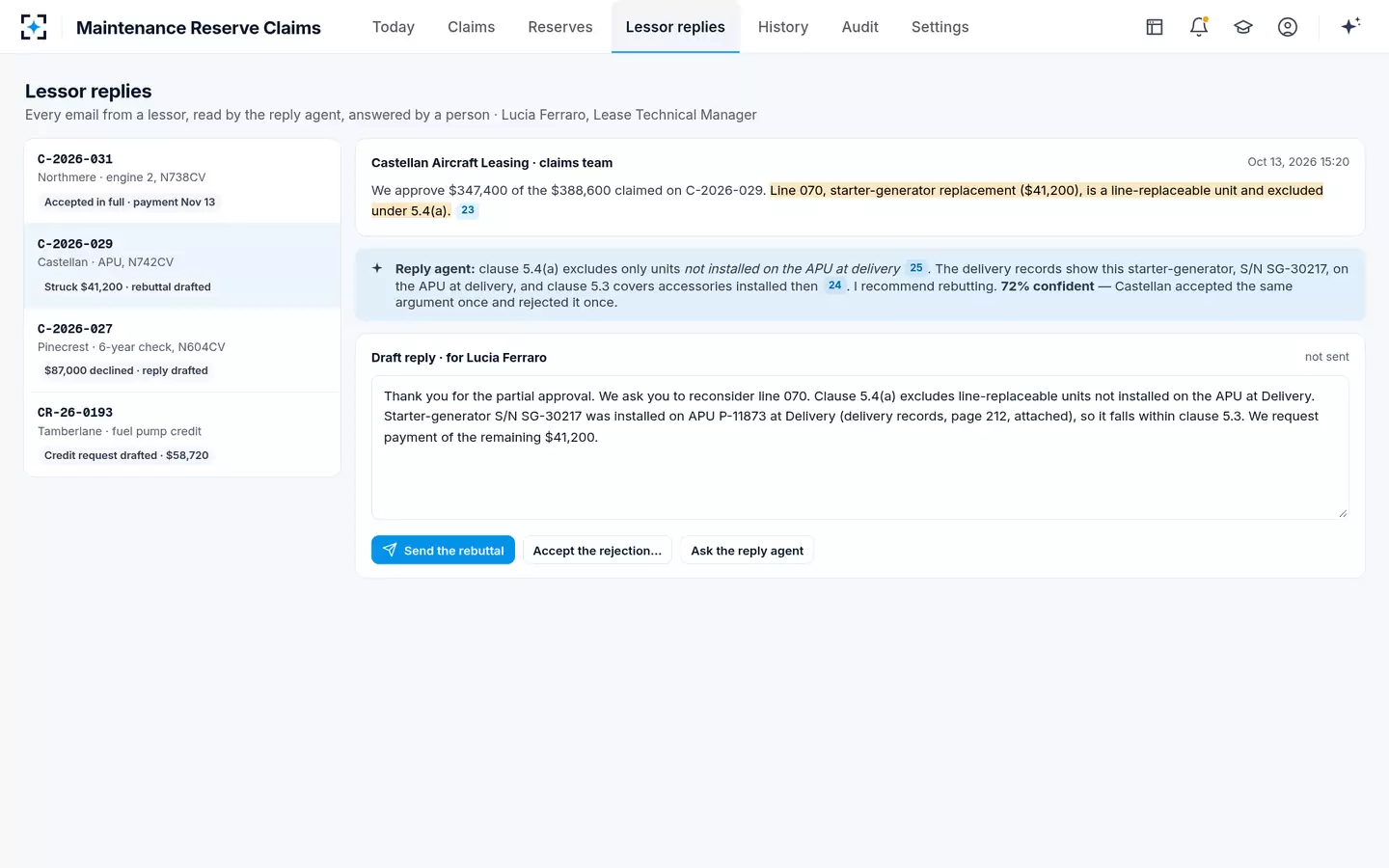Click the 'Castellan Aircraft Leasing · claims team' sender

click(x=492, y=163)
